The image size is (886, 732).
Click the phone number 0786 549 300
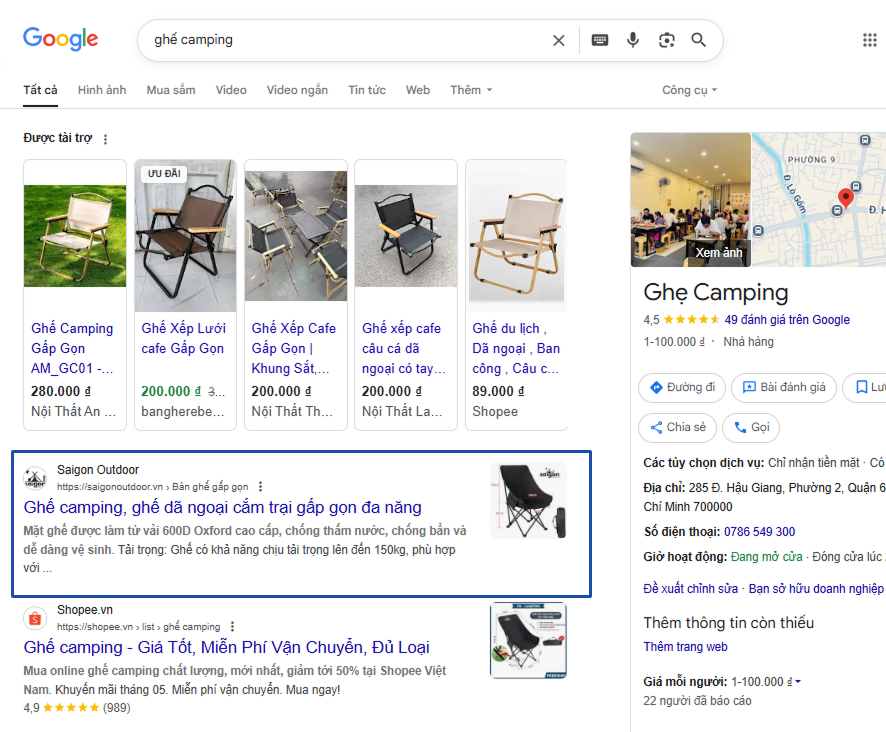759,532
